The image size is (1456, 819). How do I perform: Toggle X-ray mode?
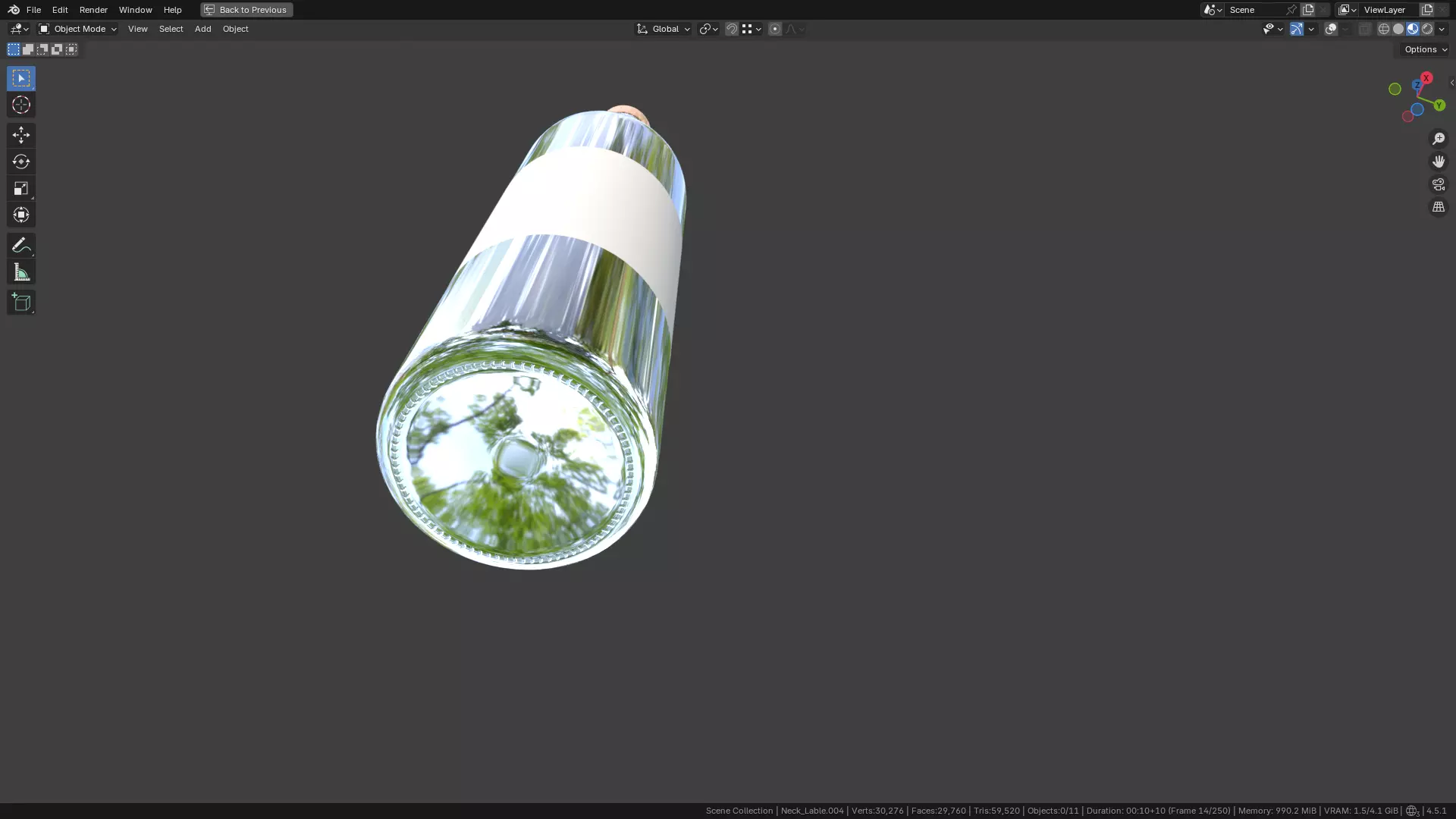pos(1365,29)
